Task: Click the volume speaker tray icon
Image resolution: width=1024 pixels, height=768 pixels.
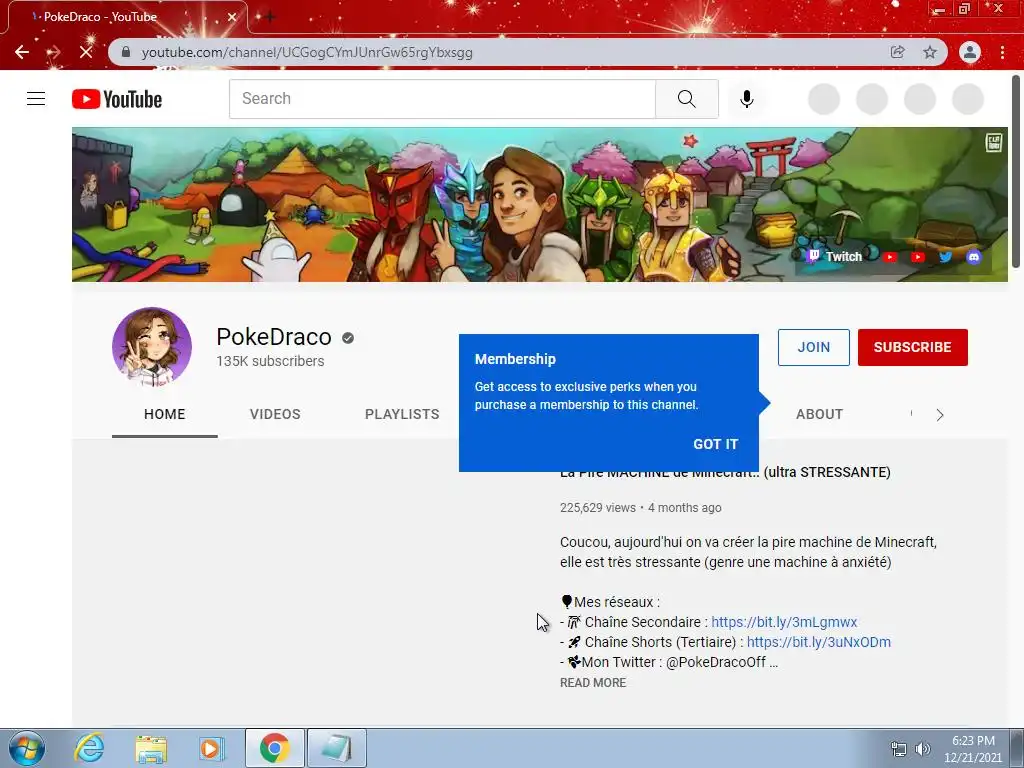Action: (x=923, y=749)
